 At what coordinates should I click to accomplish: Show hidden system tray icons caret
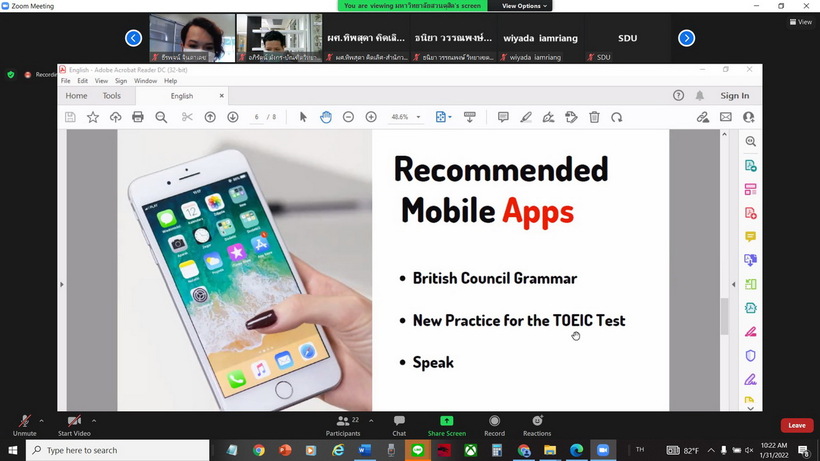point(711,450)
